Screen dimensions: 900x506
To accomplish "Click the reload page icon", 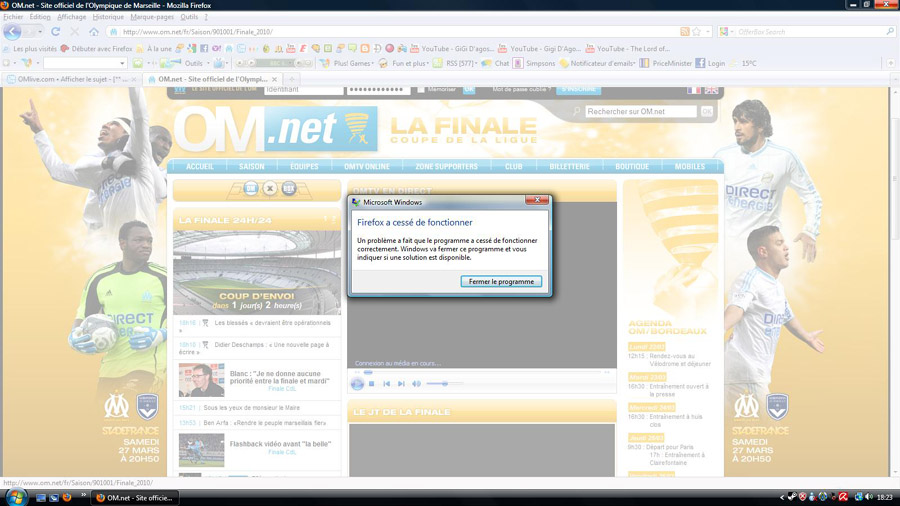I will (55, 32).
